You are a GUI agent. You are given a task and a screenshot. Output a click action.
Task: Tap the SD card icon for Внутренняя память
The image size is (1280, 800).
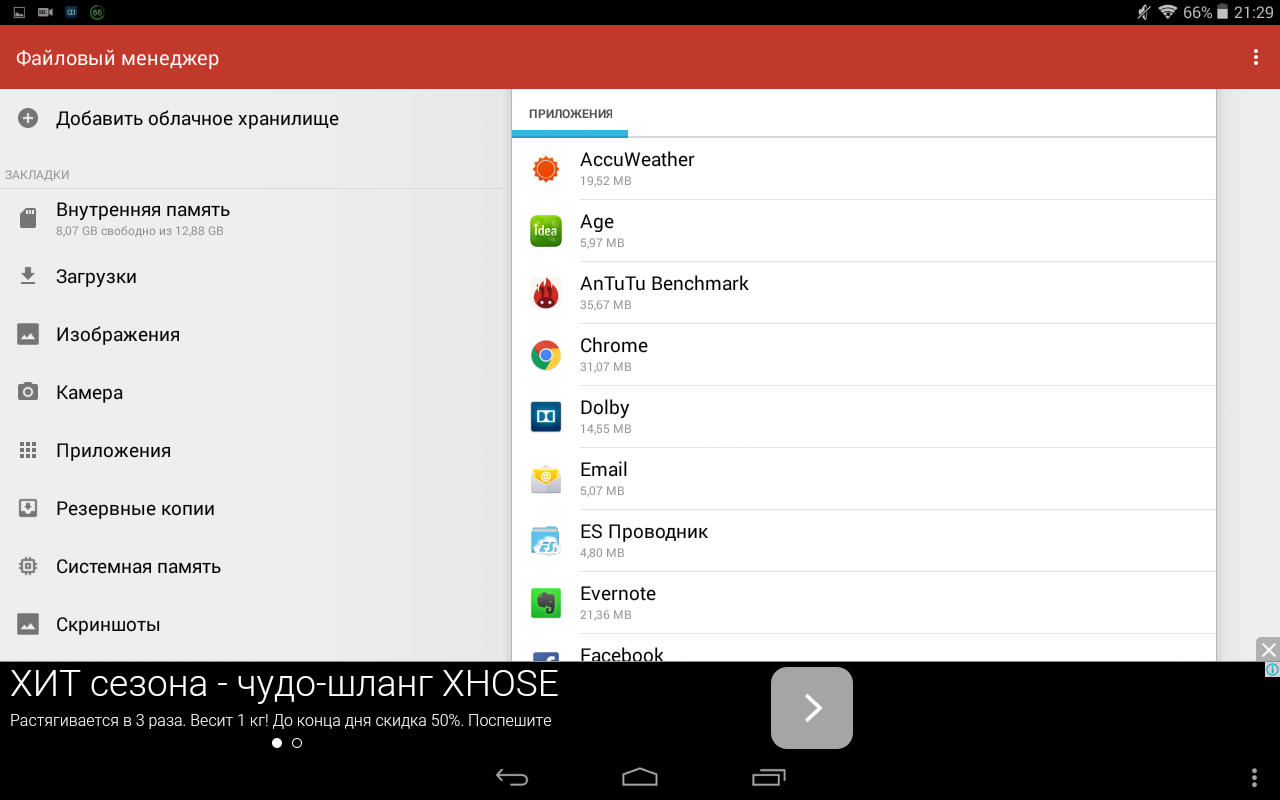28,218
